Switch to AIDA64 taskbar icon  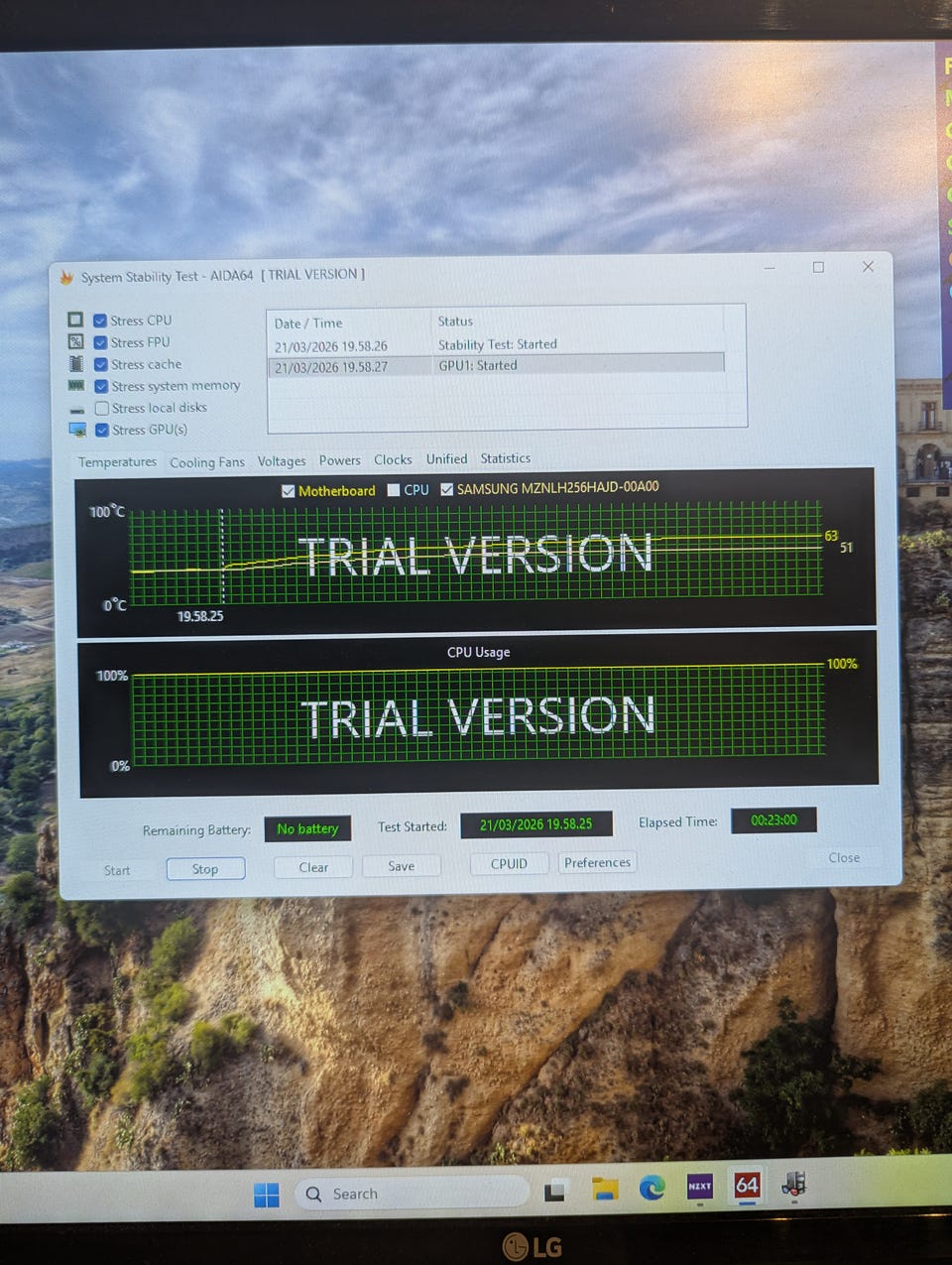pos(747,1184)
